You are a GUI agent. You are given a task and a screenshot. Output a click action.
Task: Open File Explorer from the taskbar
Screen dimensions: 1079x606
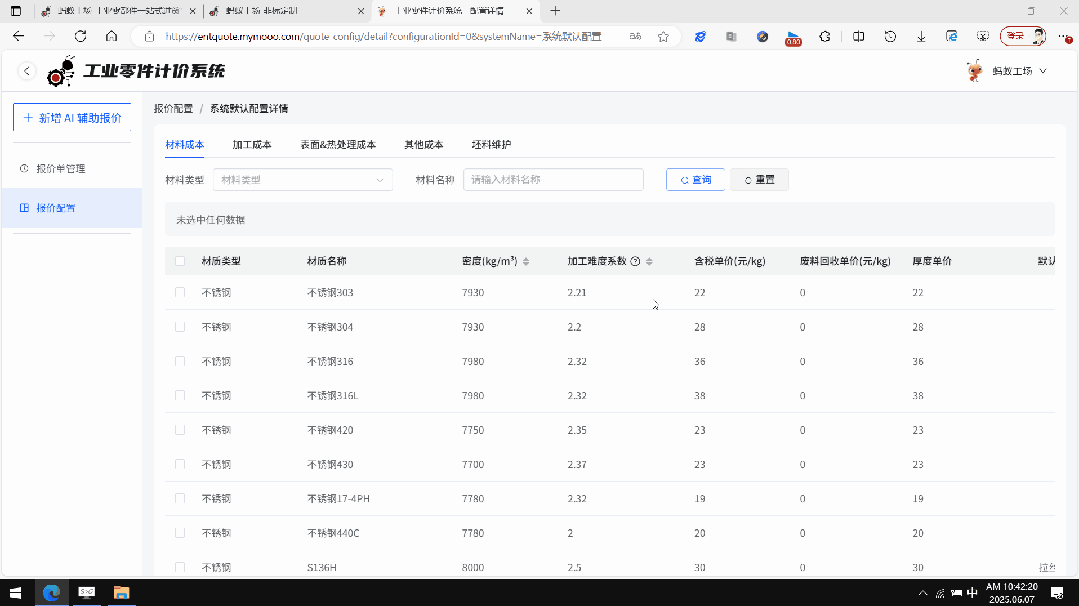121,592
